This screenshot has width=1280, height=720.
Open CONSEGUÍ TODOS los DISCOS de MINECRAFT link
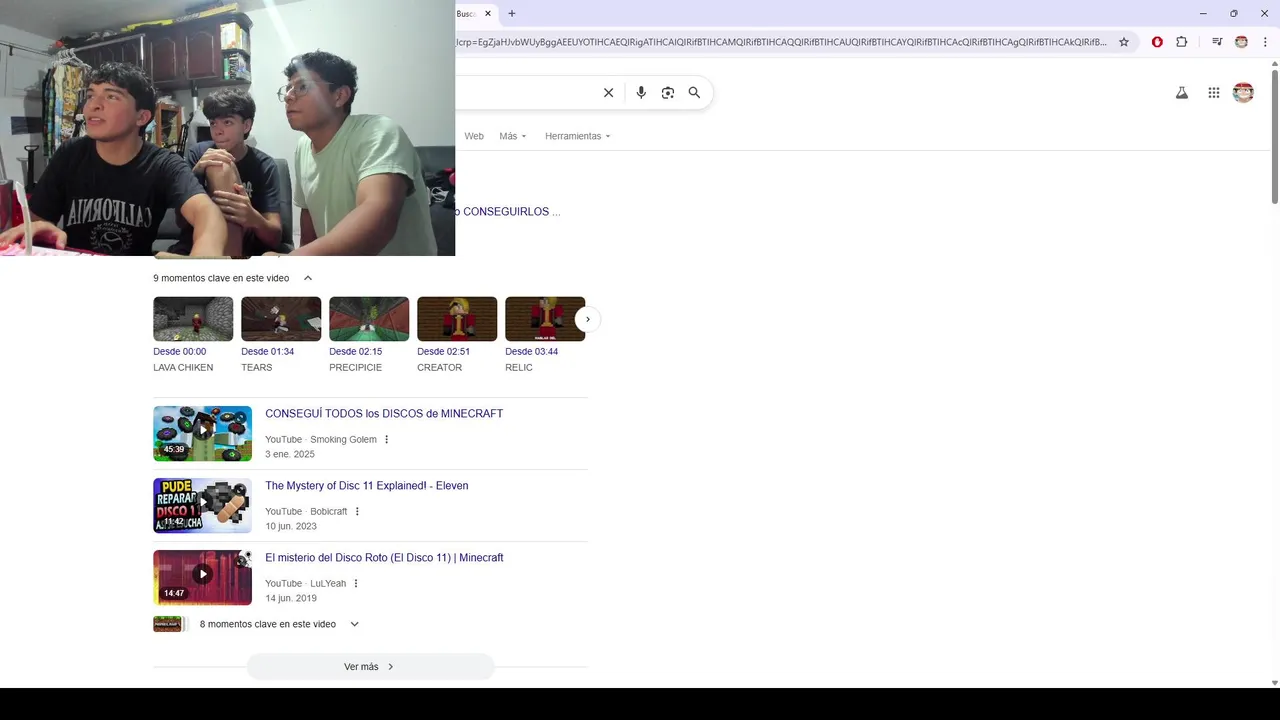coord(384,414)
